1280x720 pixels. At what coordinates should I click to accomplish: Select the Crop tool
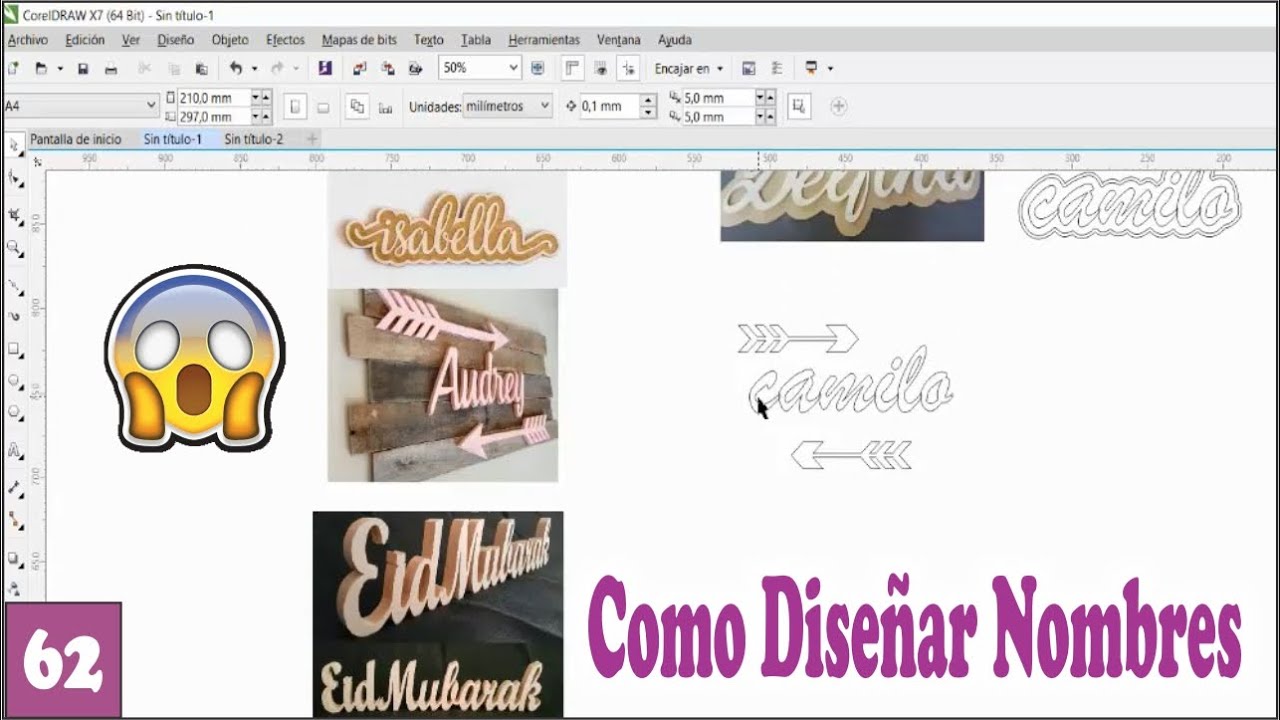[x=14, y=214]
